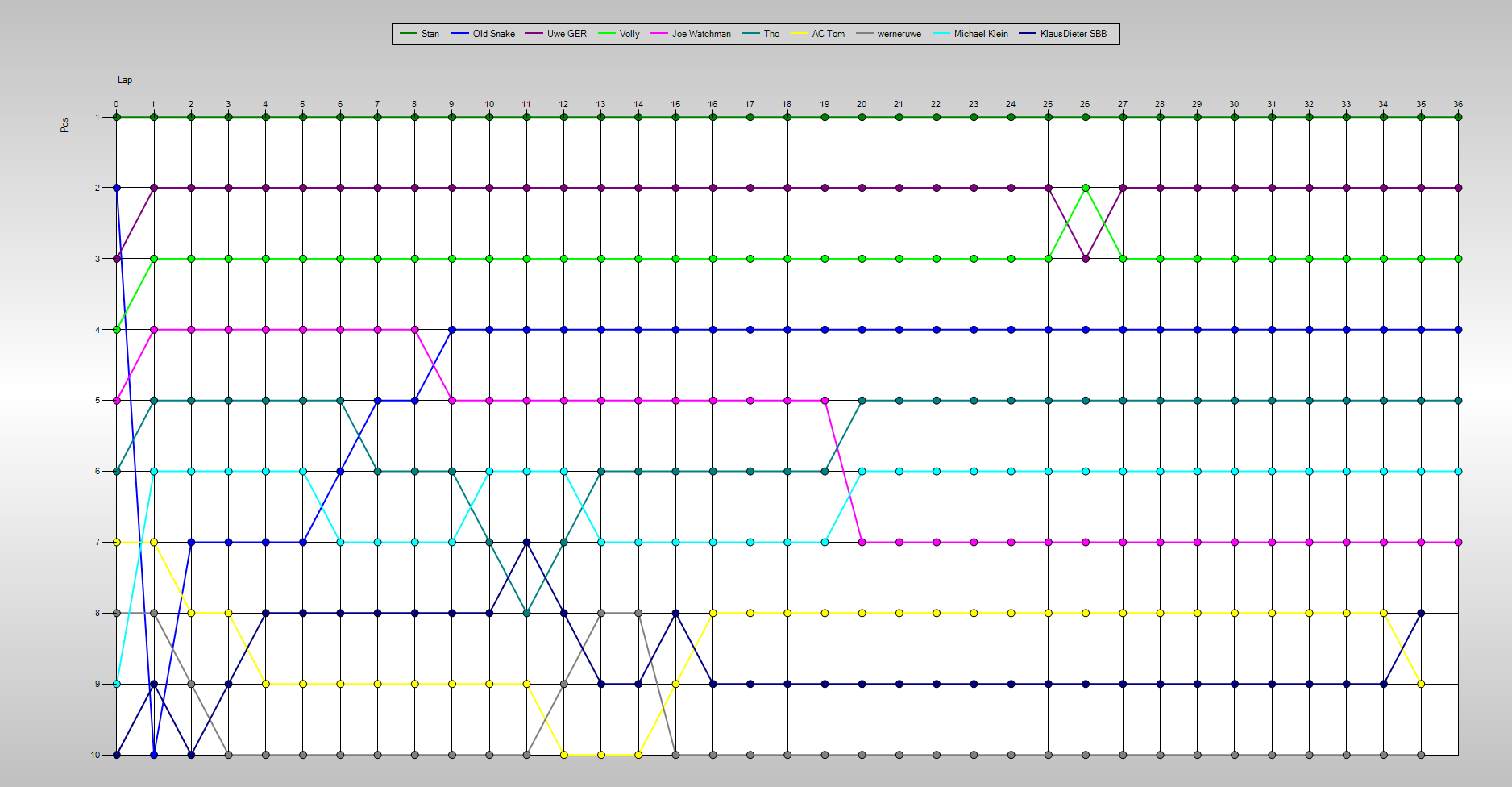Click werneruwe's gray marker at lap 0 position 8
This screenshot has height=787, width=1512.
117,613
